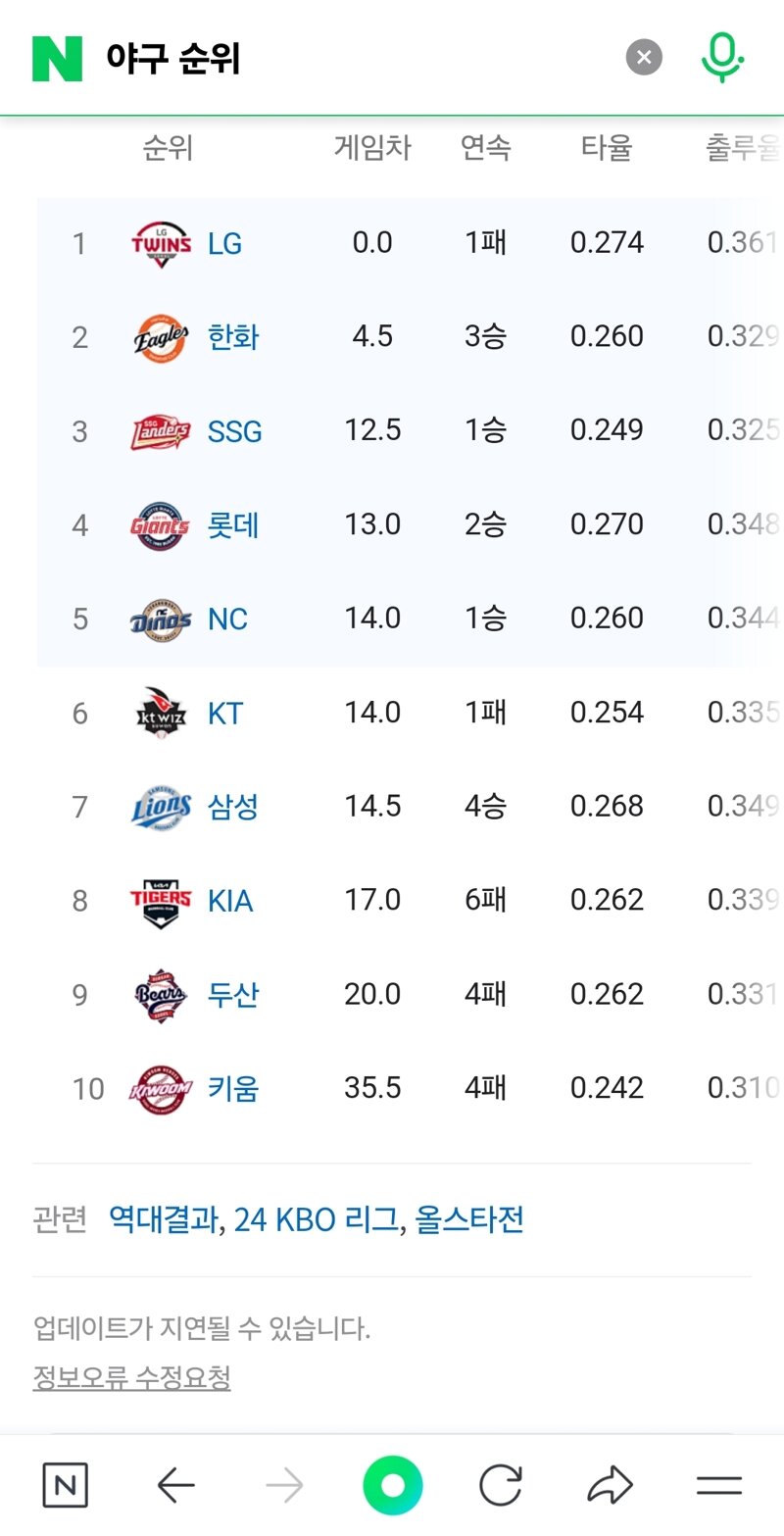Open the LG Twins team logo

(161, 243)
